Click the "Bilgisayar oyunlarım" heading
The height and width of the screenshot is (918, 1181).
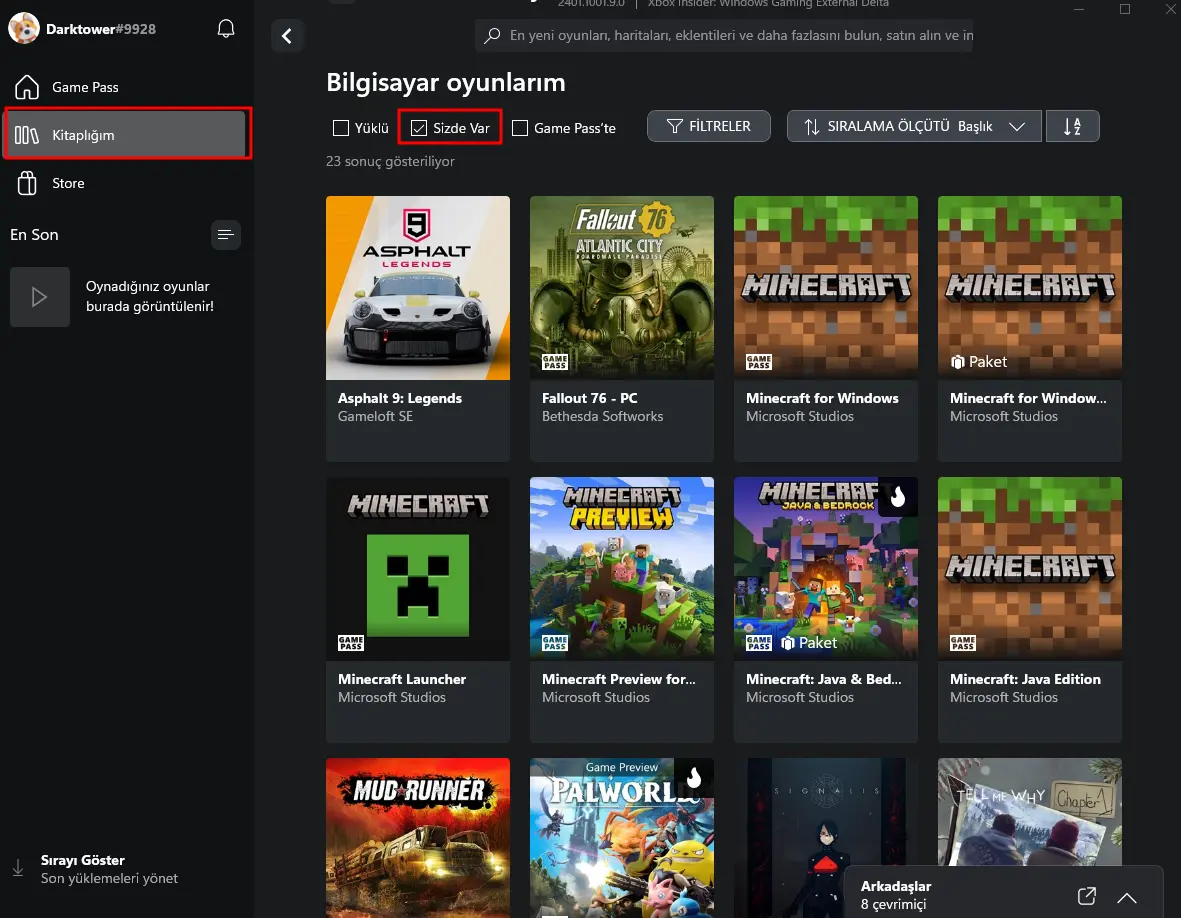[446, 82]
